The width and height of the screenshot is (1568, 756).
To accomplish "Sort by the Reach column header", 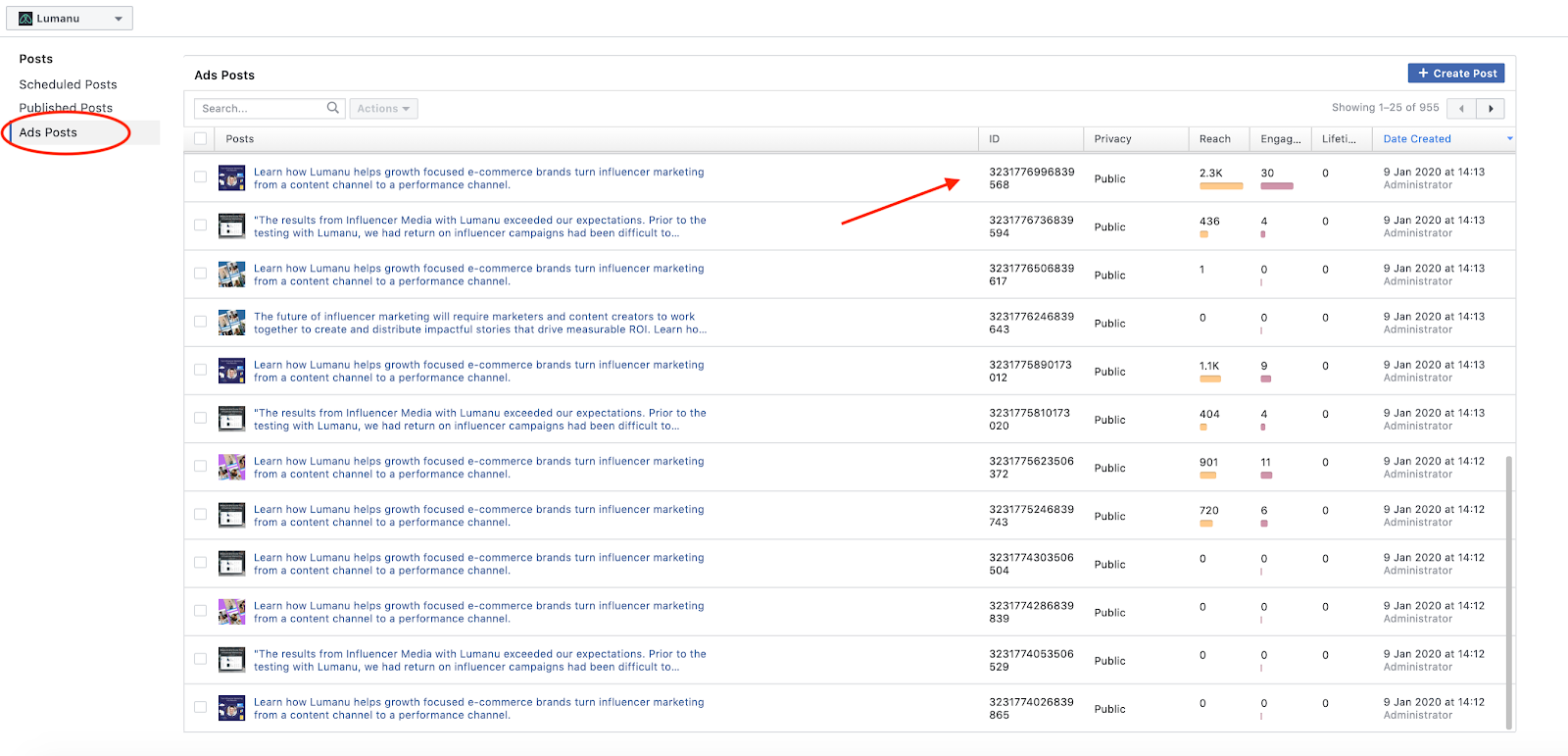I will pyautogui.click(x=1218, y=139).
